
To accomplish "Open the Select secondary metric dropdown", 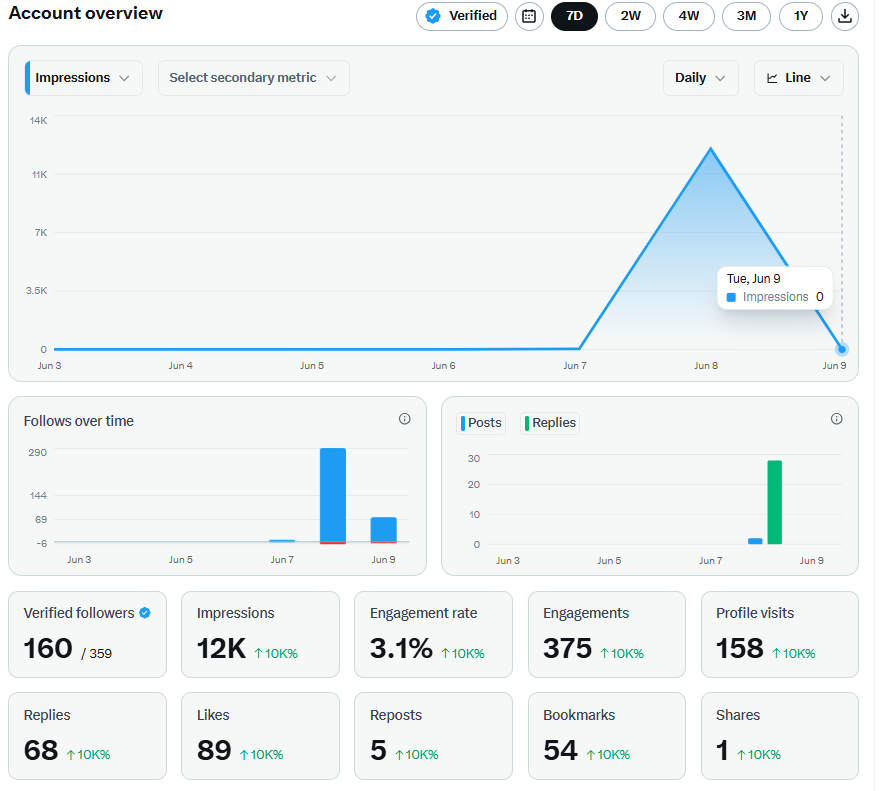I will 254,78.
